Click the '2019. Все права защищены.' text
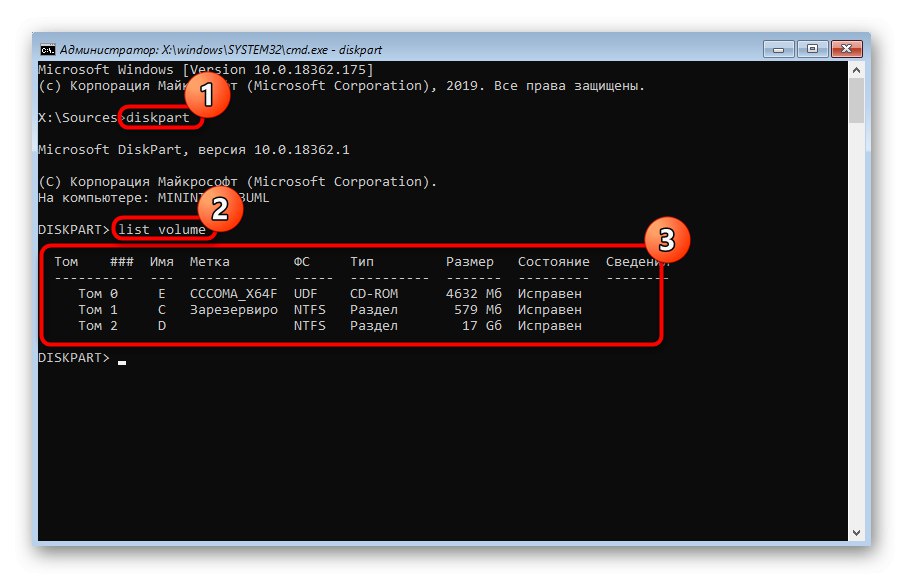This screenshot has width=903, height=578. tap(545, 86)
